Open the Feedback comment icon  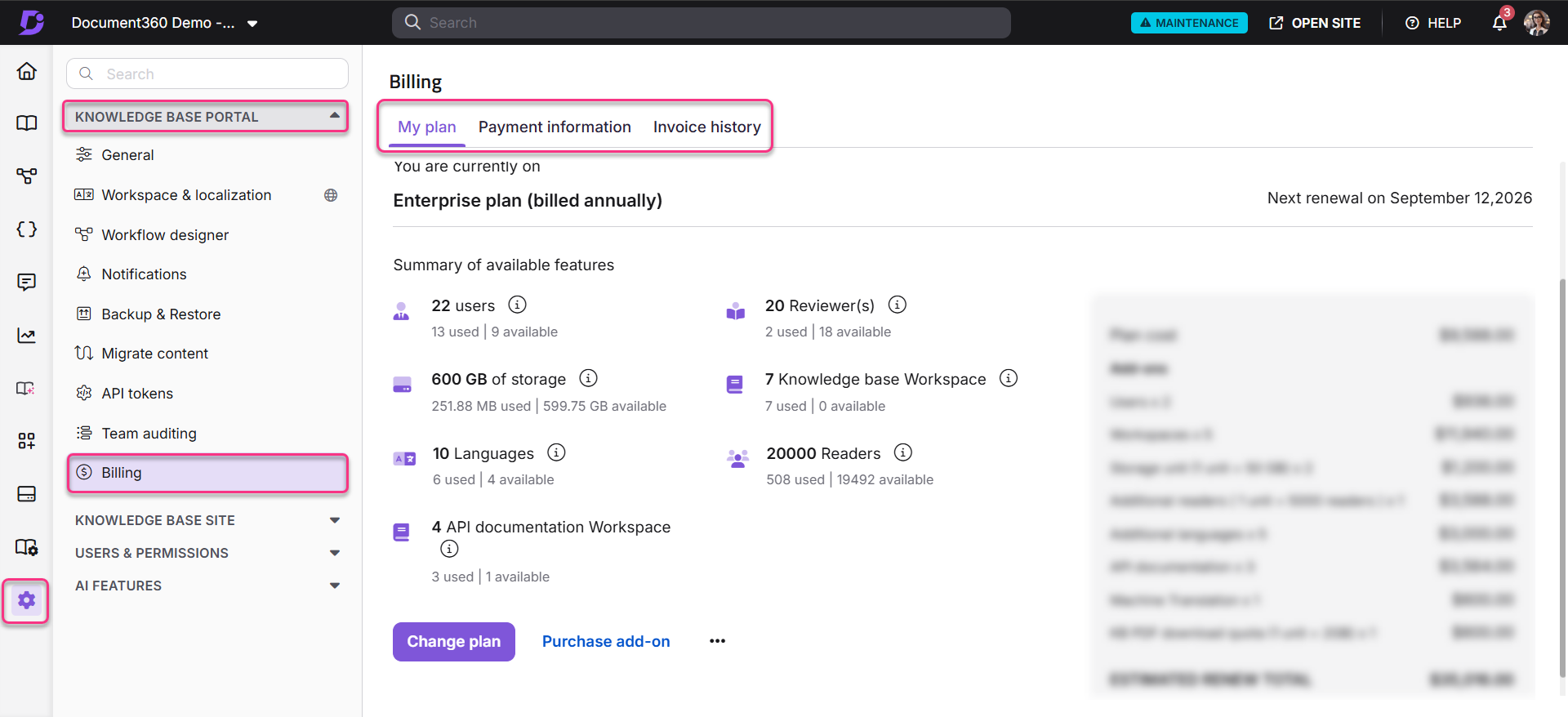tap(27, 282)
